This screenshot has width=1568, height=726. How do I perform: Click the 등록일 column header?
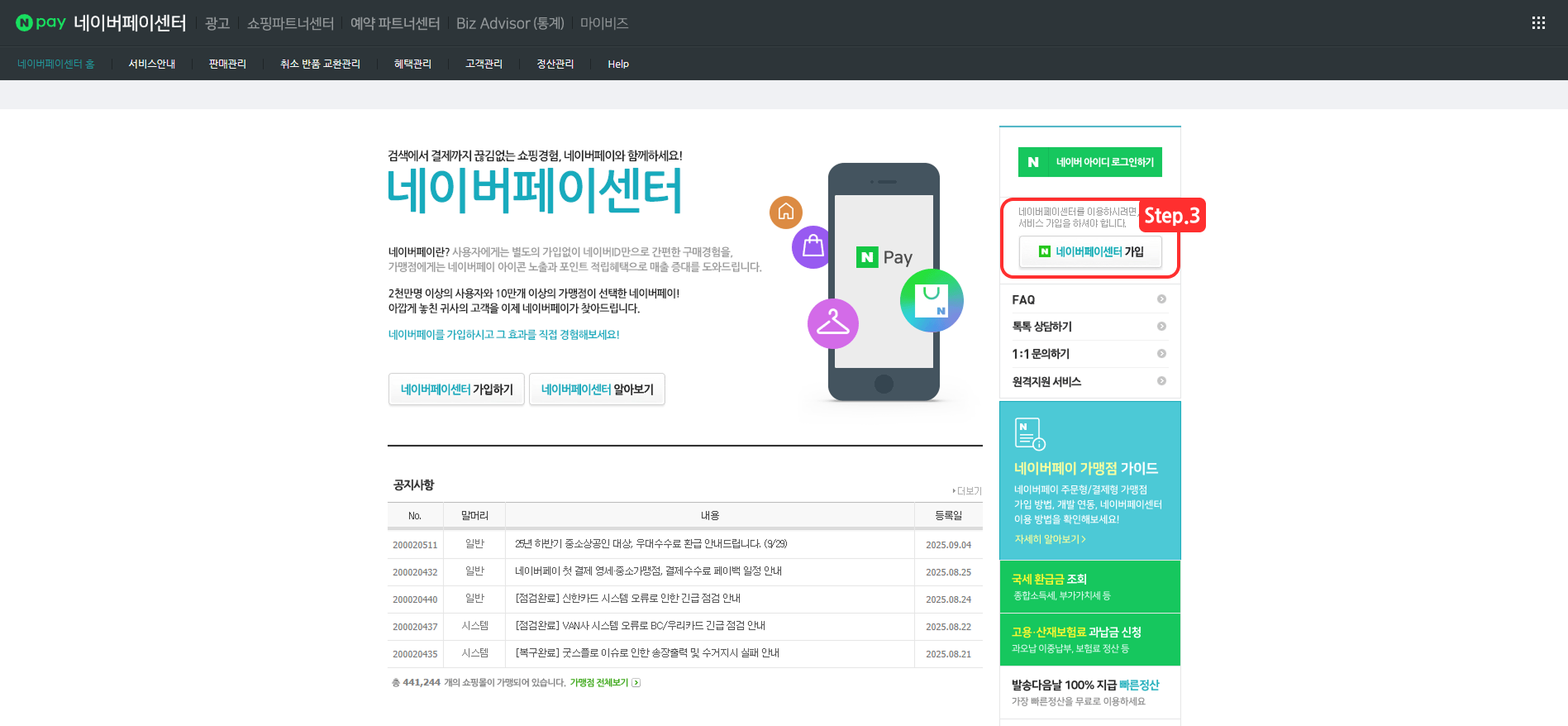click(x=948, y=515)
